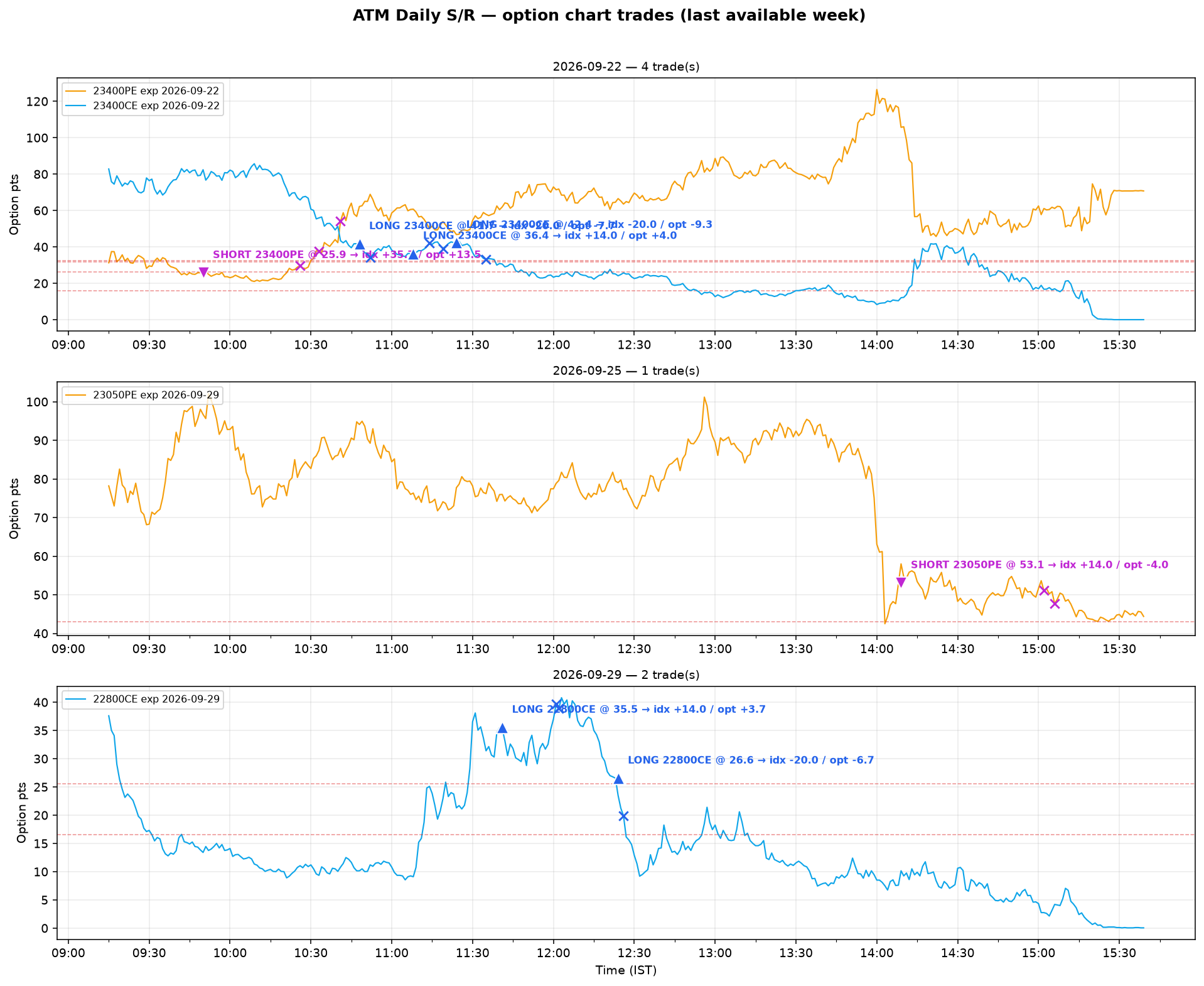The image size is (1204, 986).
Task: Click the subplot title '2026-09-25 — 1 trade(s)'
Action: pyautogui.click(x=626, y=371)
